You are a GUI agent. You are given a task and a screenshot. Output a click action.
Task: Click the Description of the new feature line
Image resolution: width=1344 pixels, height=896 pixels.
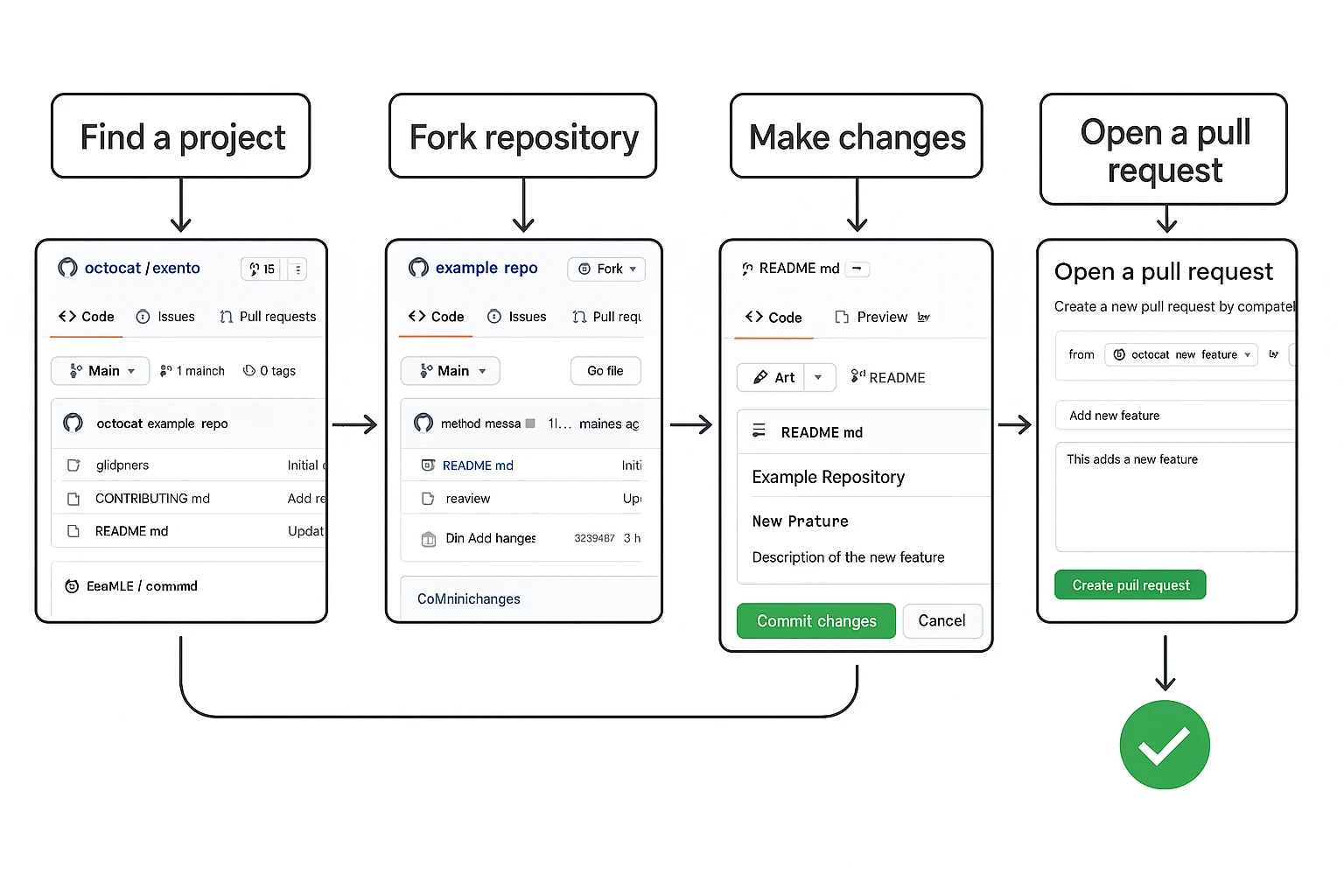click(848, 557)
